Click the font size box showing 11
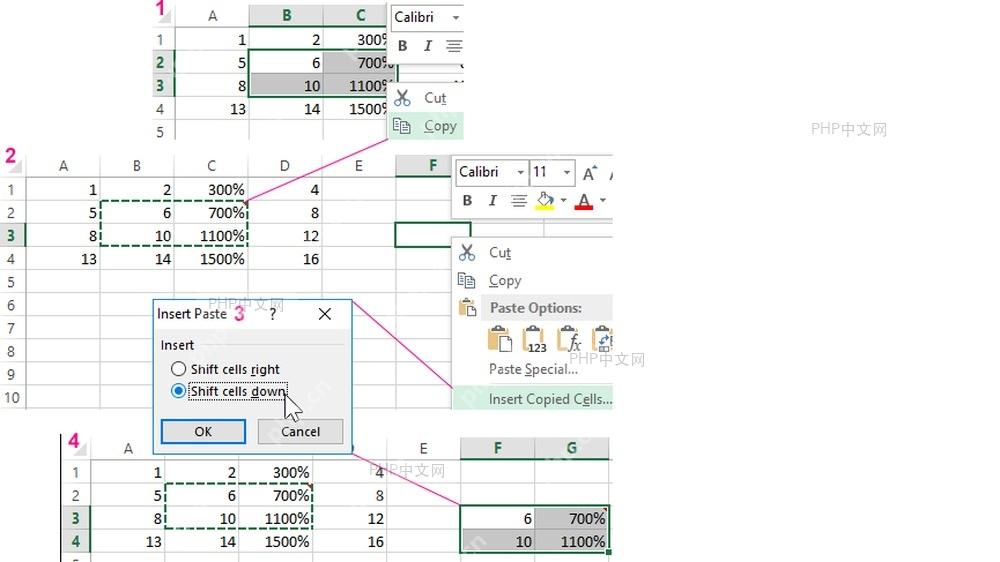This screenshot has height=562, width=1000. click(x=552, y=172)
